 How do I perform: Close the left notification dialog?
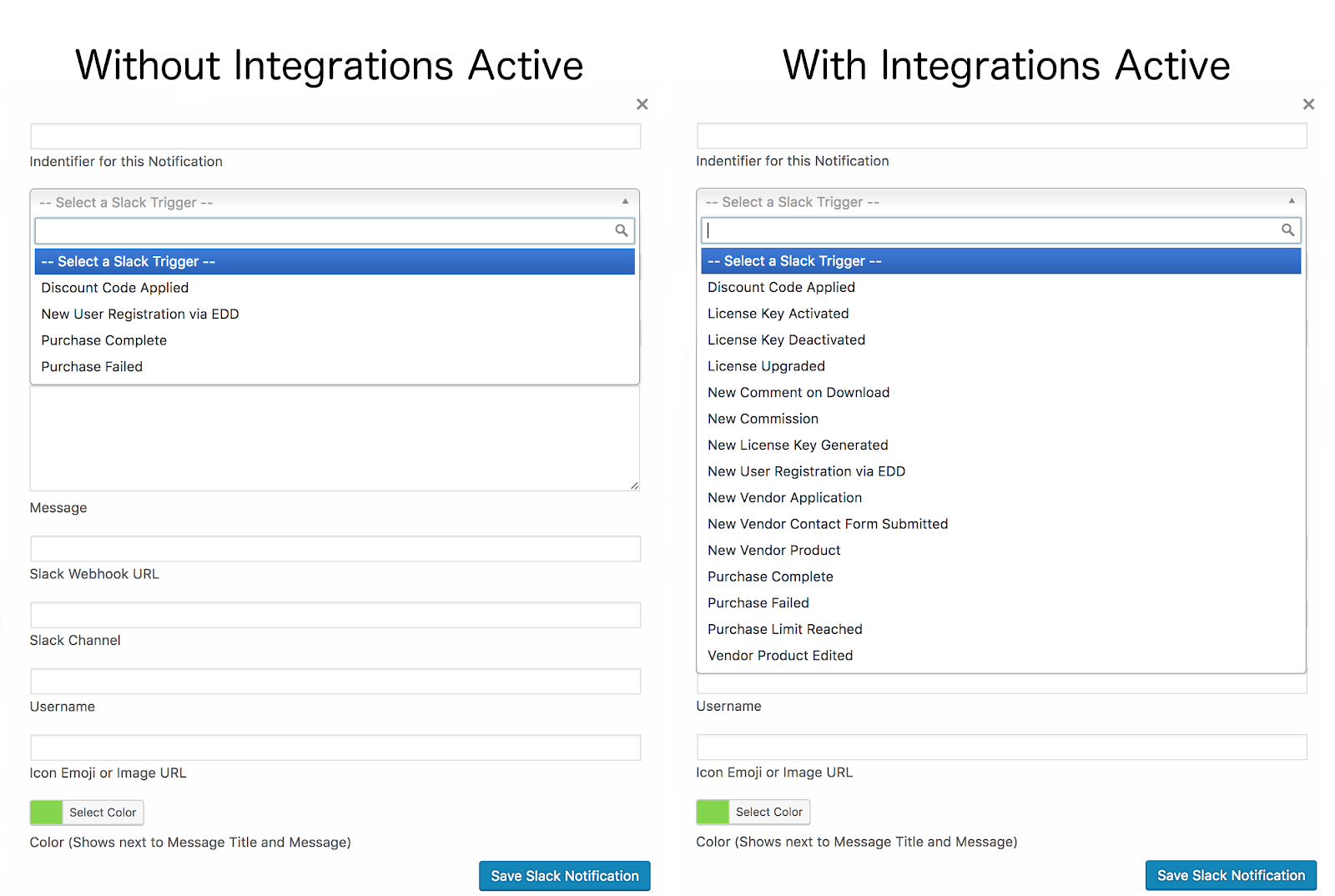[642, 104]
